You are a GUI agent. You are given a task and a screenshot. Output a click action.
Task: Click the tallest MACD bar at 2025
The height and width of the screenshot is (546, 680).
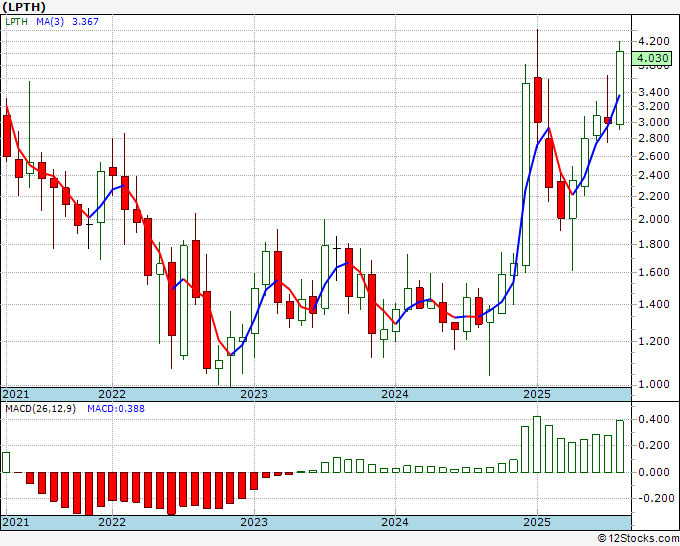click(x=537, y=445)
